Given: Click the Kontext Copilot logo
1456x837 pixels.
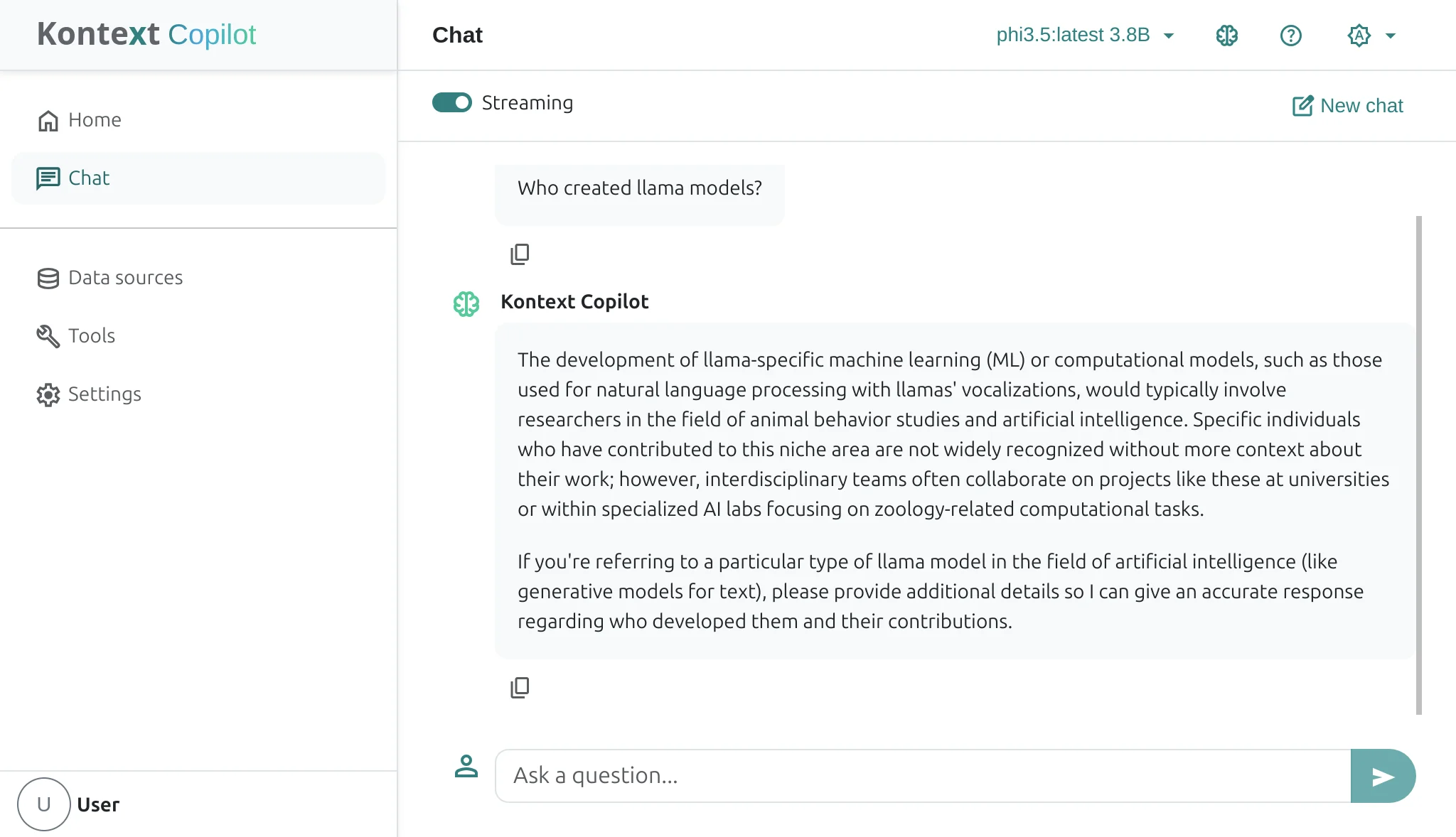Looking at the screenshot, I should (x=146, y=34).
